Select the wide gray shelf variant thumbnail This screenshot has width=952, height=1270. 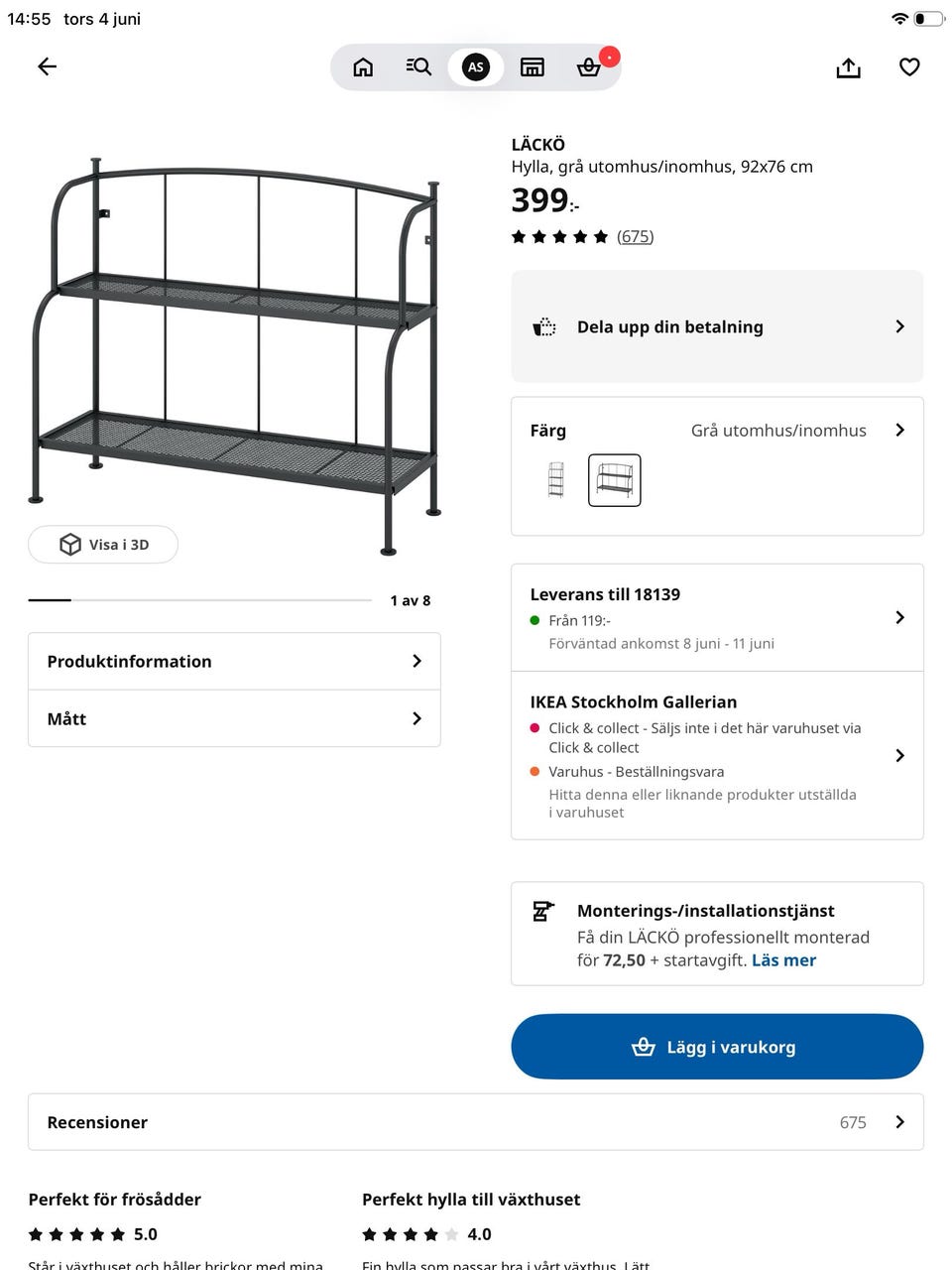pos(615,480)
